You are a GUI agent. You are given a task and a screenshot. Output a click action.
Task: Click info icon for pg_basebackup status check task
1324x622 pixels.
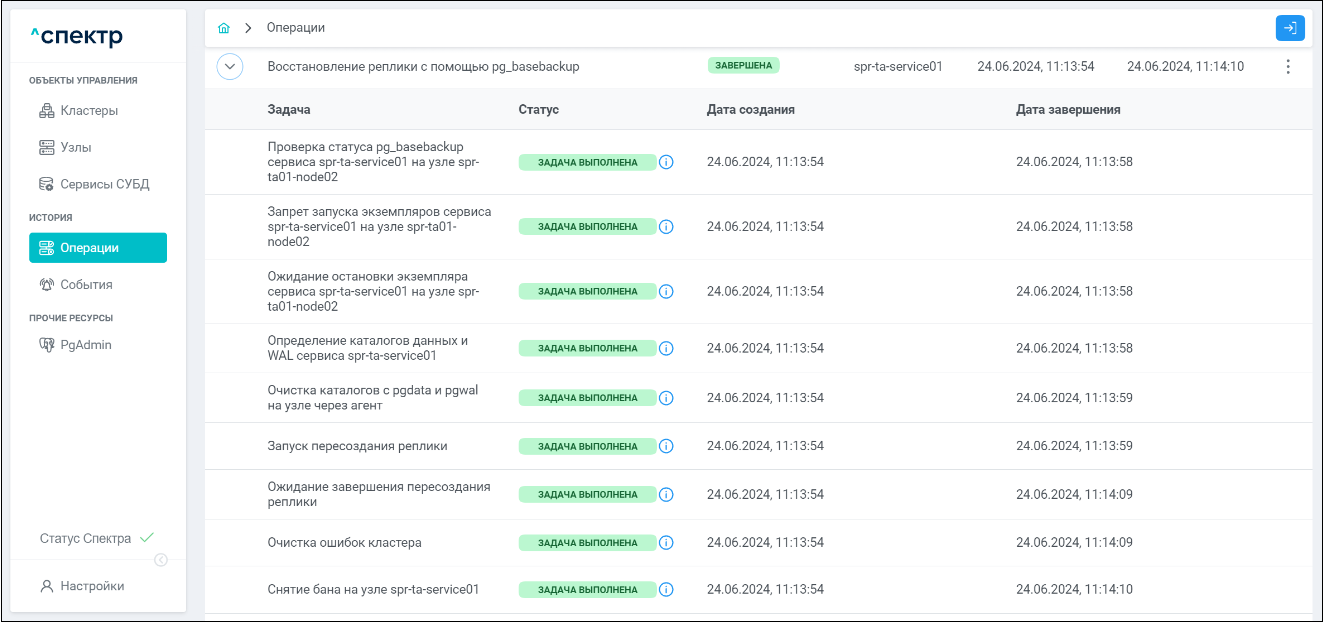coord(666,162)
